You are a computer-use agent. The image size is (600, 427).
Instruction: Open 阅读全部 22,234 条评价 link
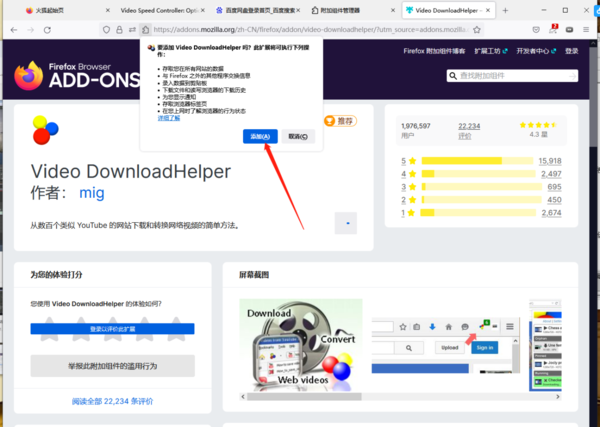(x=112, y=401)
